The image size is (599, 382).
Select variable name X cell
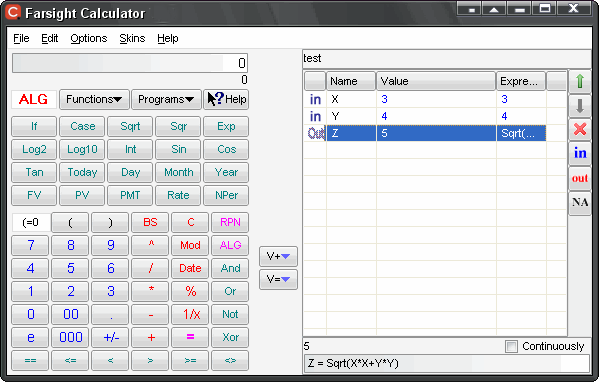[x=351, y=99]
